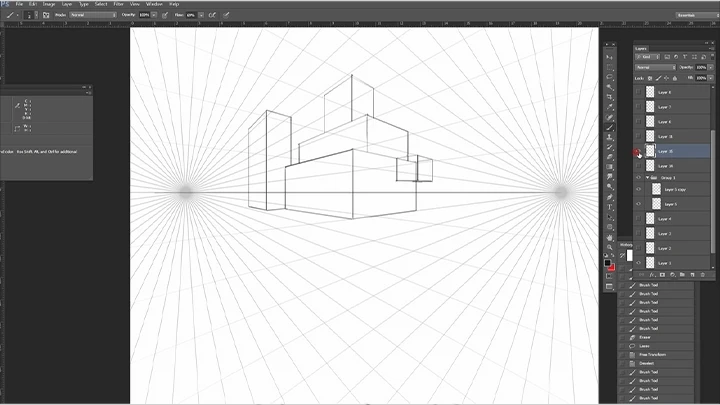Select the Gradient tool
Viewport: 720px width, 405px height.
[609, 167]
